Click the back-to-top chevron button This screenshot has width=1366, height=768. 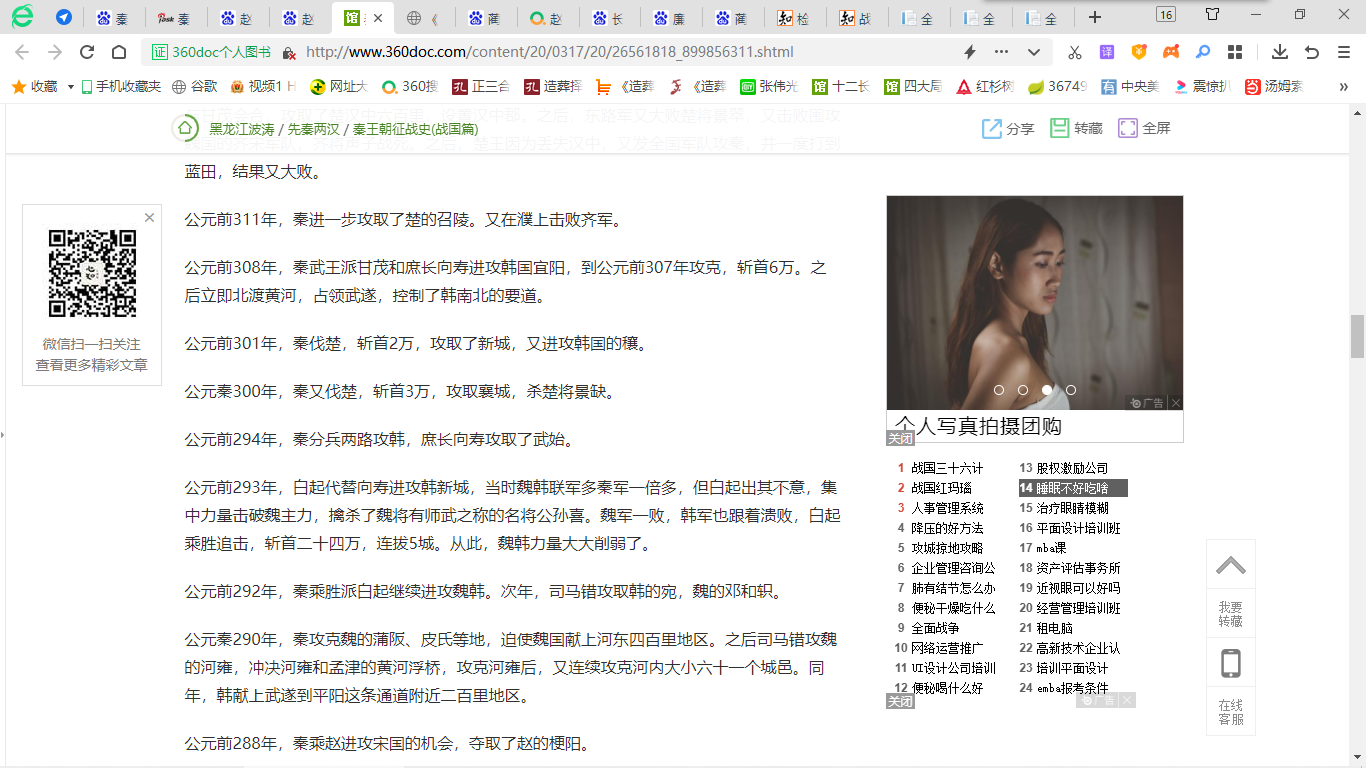[1231, 565]
